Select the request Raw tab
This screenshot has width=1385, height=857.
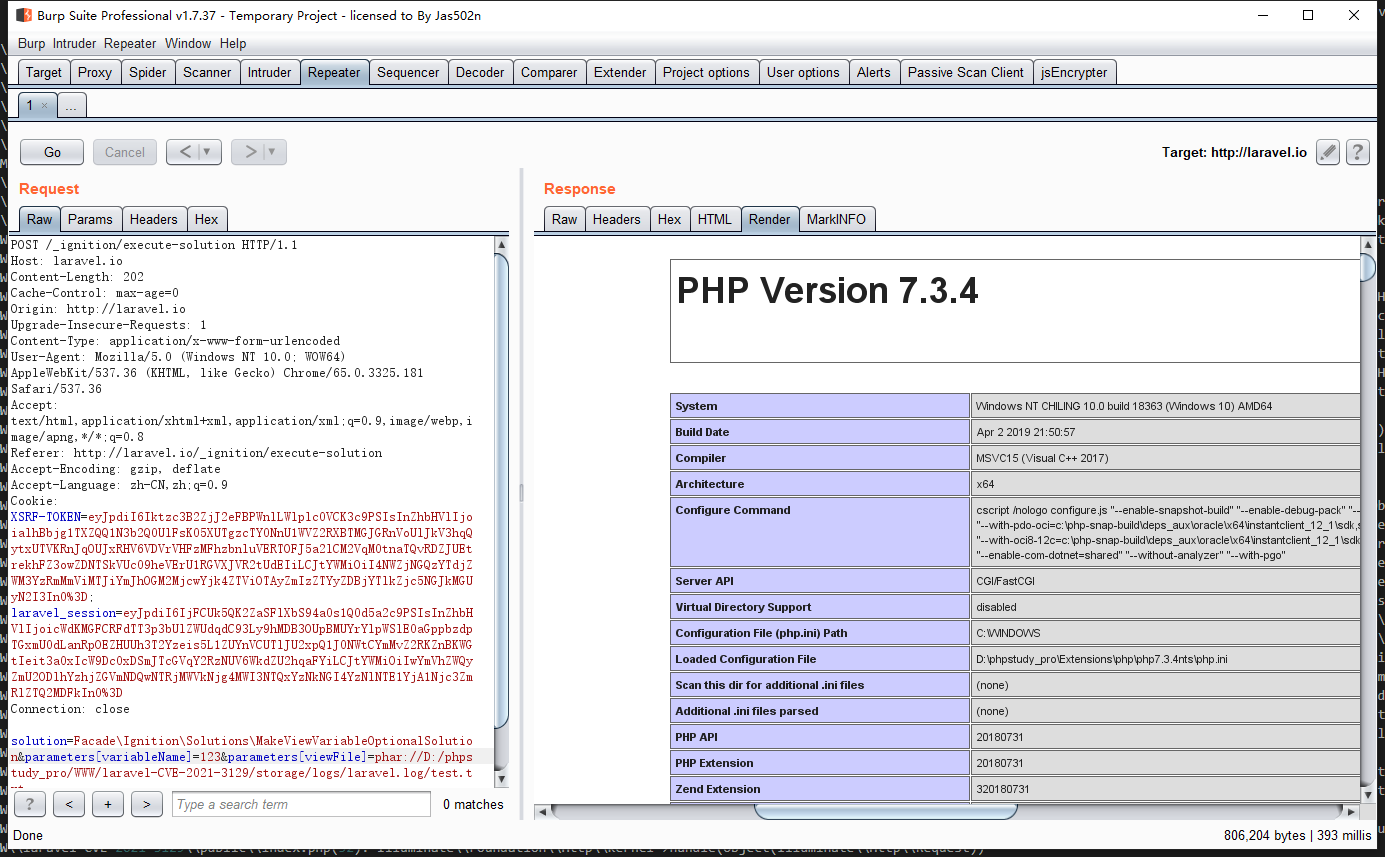pyautogui.click(x=40, y=219)
